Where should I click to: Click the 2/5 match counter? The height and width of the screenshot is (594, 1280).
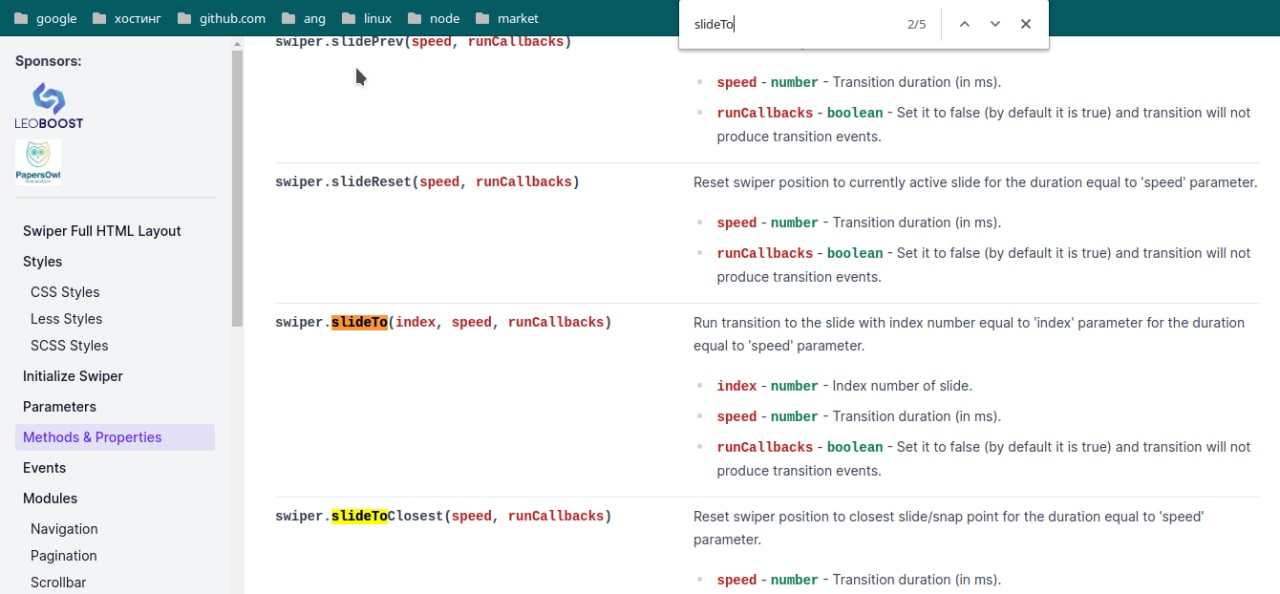917,24
